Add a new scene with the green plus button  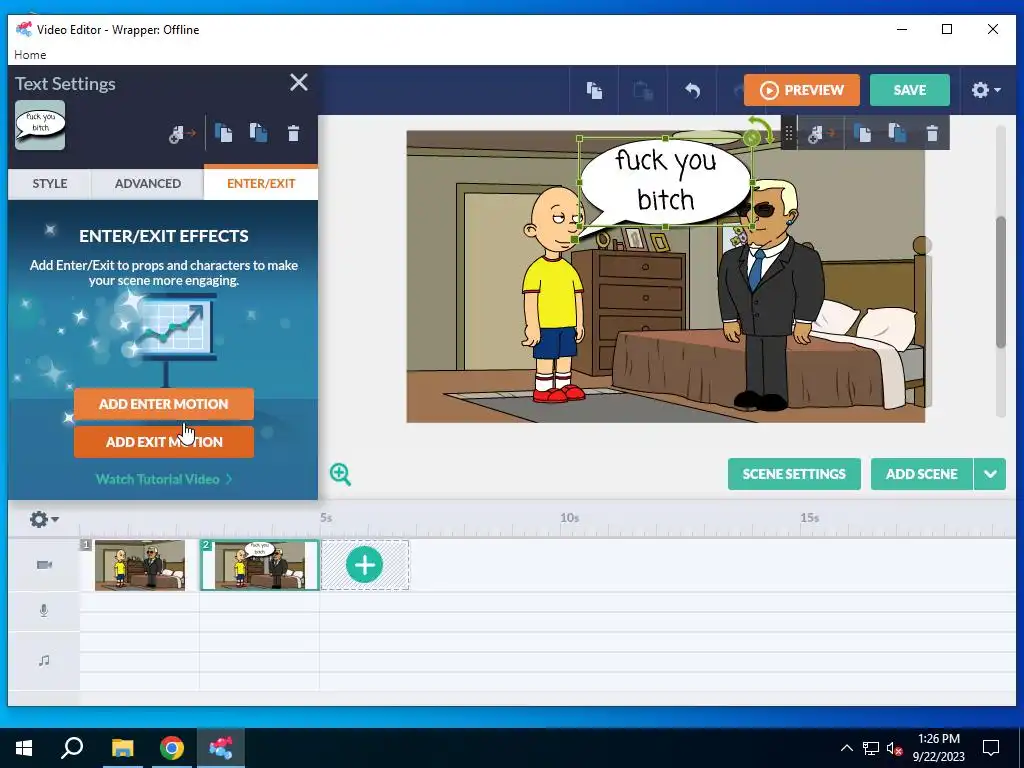coord(364,565)
